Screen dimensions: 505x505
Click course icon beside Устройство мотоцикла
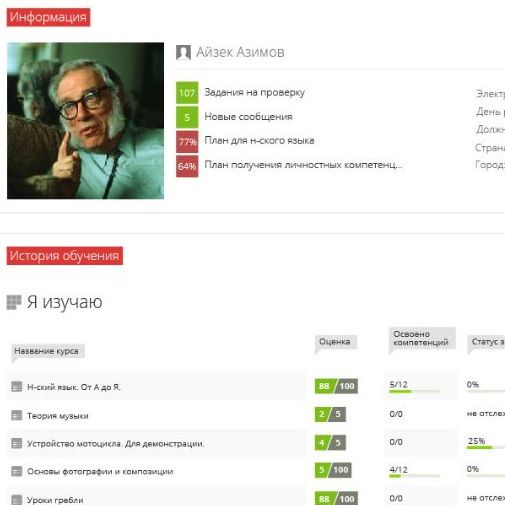click(17, 443)
